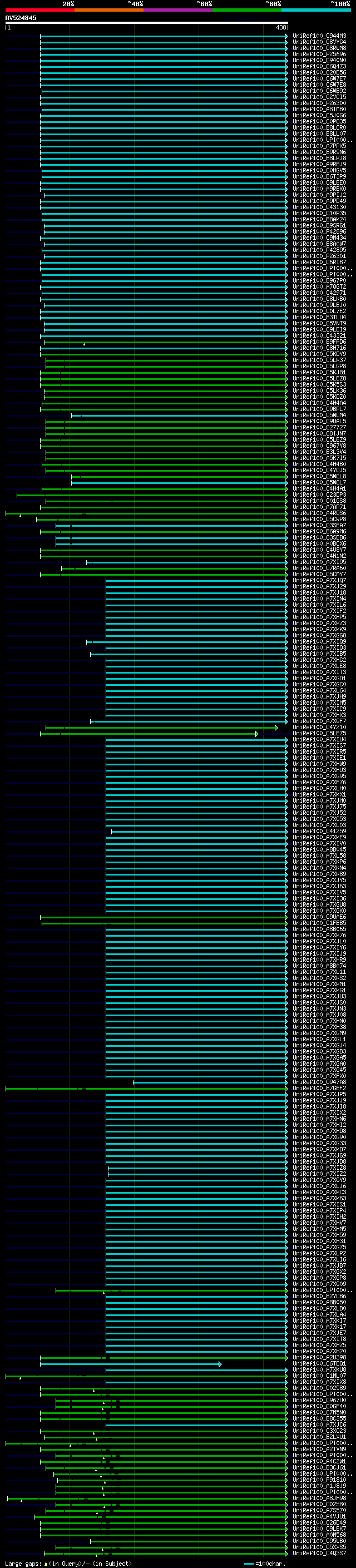Select label UniRef100_Q8IJN7
356x1568 pixels.
[x=319, y=433]
